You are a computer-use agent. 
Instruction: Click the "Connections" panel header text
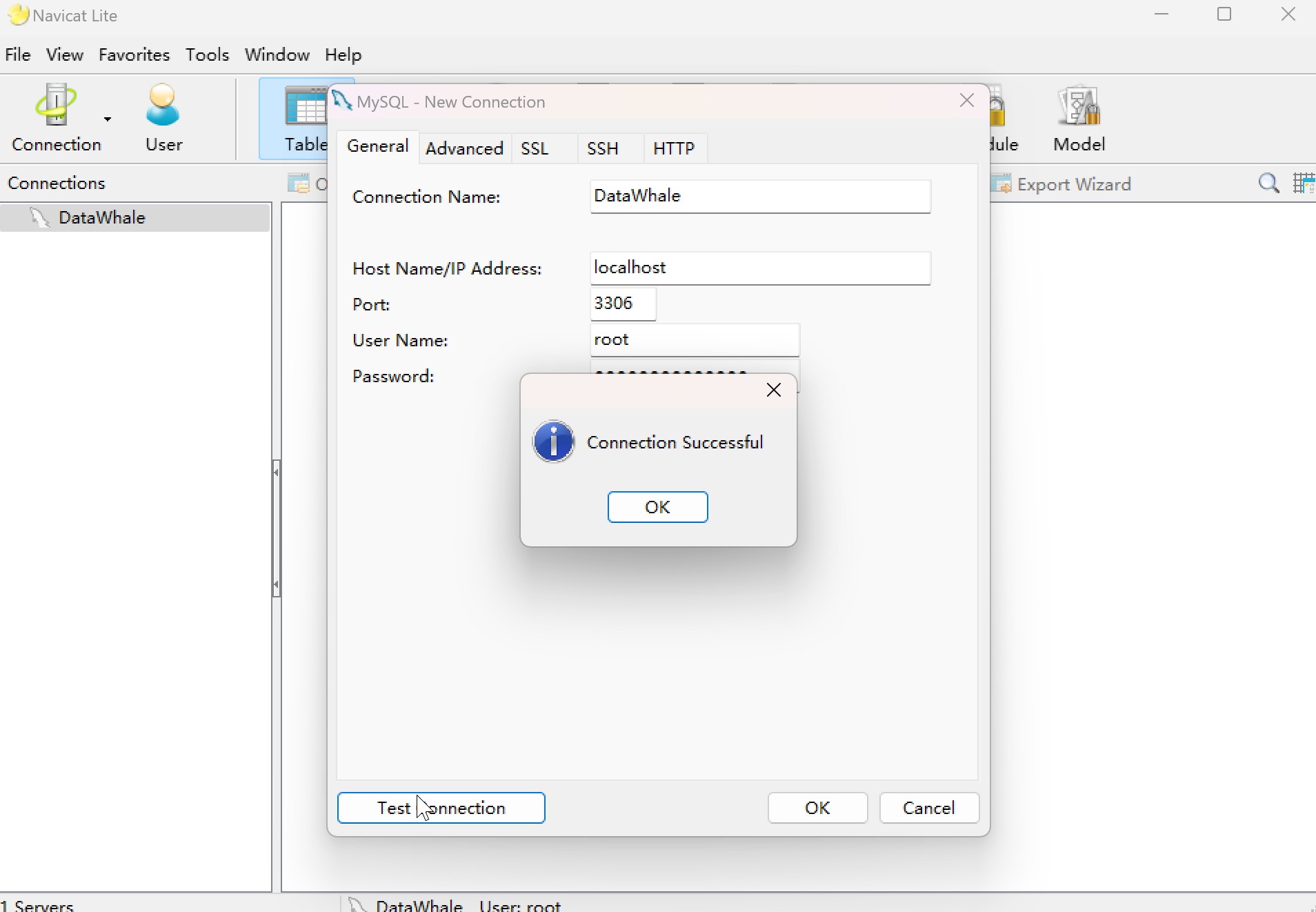click(x=57, y=183)
